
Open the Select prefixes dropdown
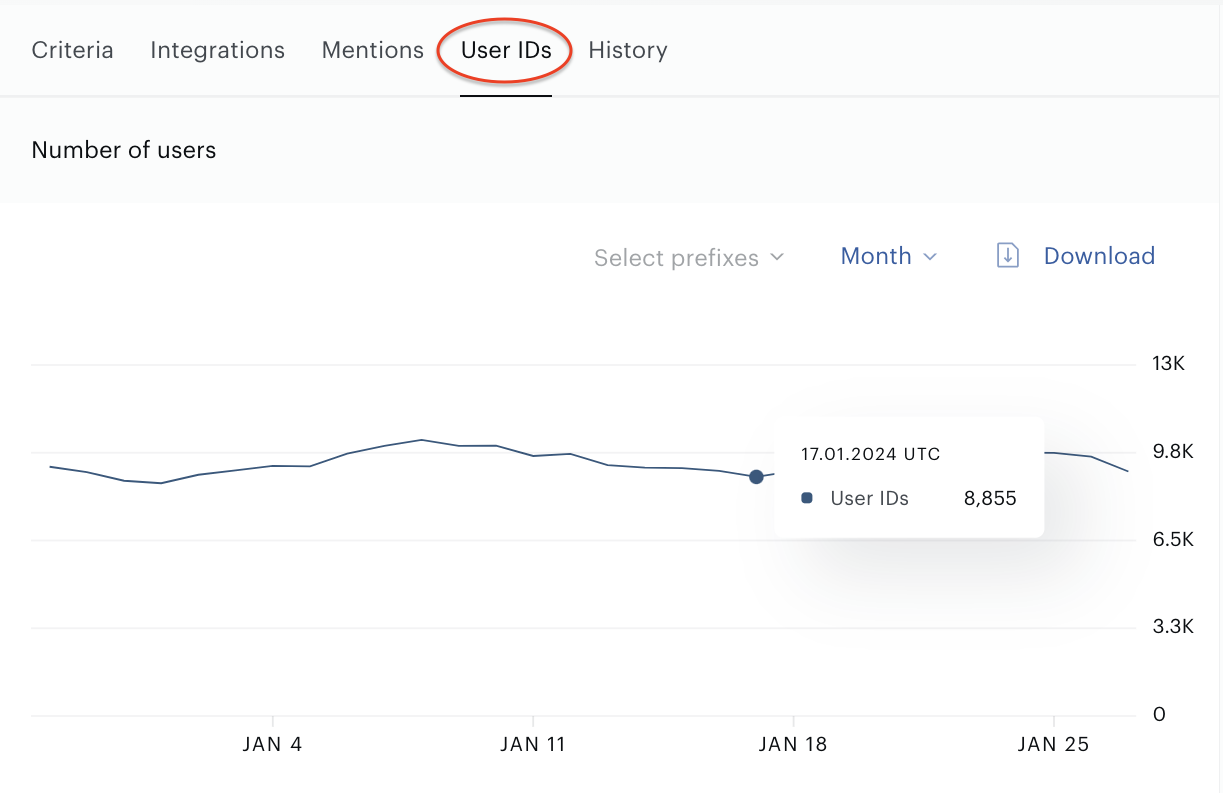(x=689, y=258)
